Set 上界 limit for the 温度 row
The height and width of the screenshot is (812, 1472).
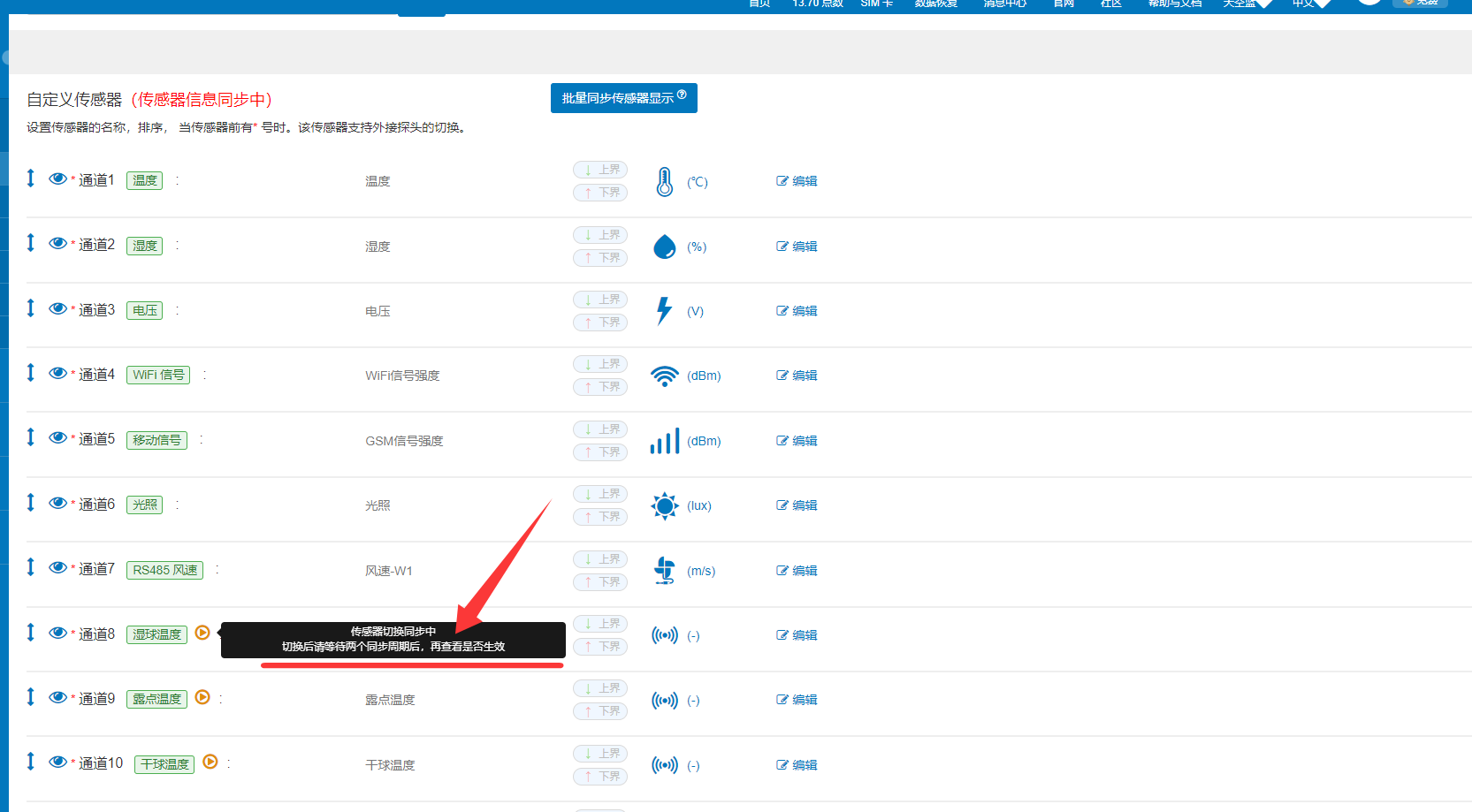point(600,170)
